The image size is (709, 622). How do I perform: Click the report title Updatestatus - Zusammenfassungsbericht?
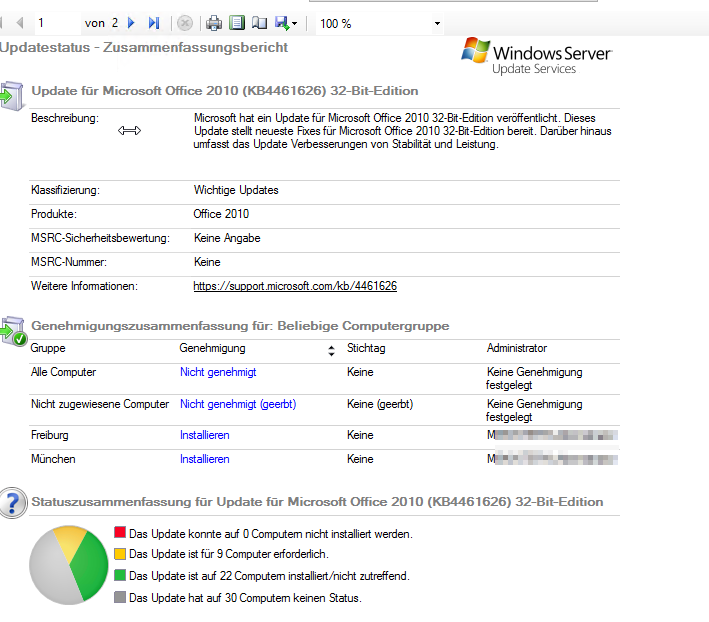[x=144, y=47]
